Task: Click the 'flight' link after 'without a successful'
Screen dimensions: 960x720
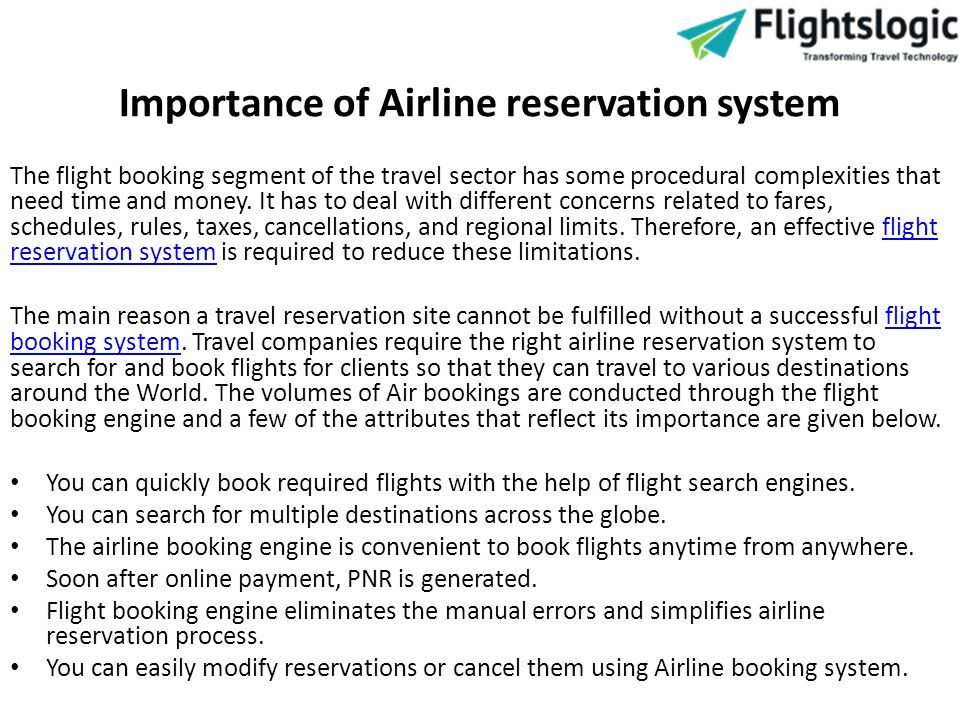Action: click(912, 316)
